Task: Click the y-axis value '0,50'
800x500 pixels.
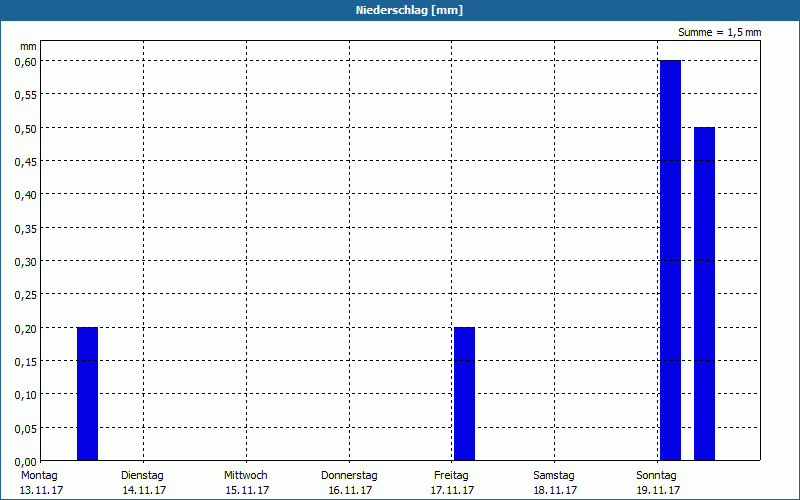Action: click(26, 129)
